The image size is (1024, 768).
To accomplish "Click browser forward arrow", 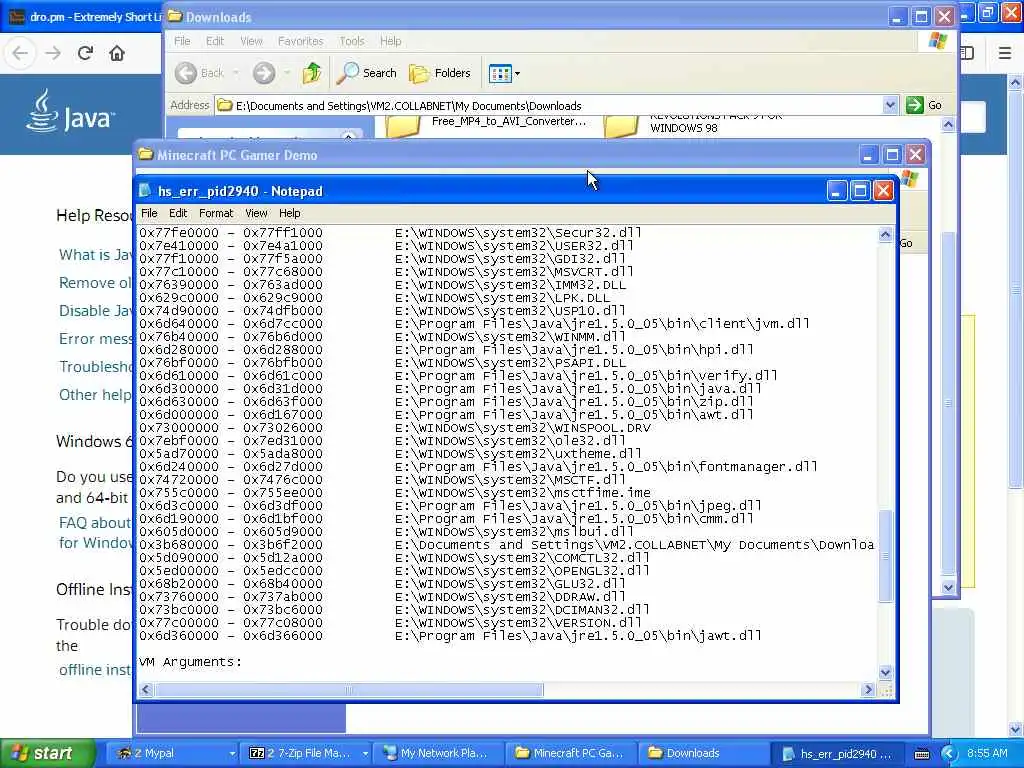I will tap(53, 53).
